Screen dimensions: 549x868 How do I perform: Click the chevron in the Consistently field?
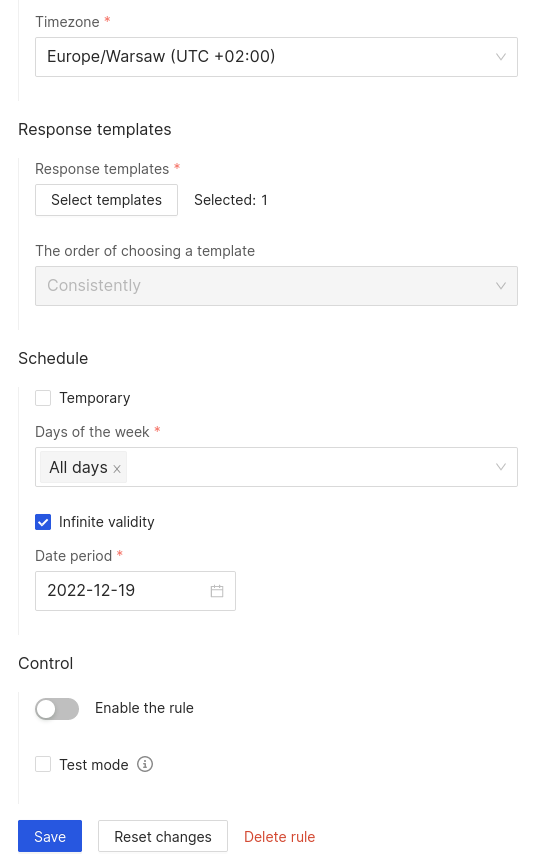[501, 286]
